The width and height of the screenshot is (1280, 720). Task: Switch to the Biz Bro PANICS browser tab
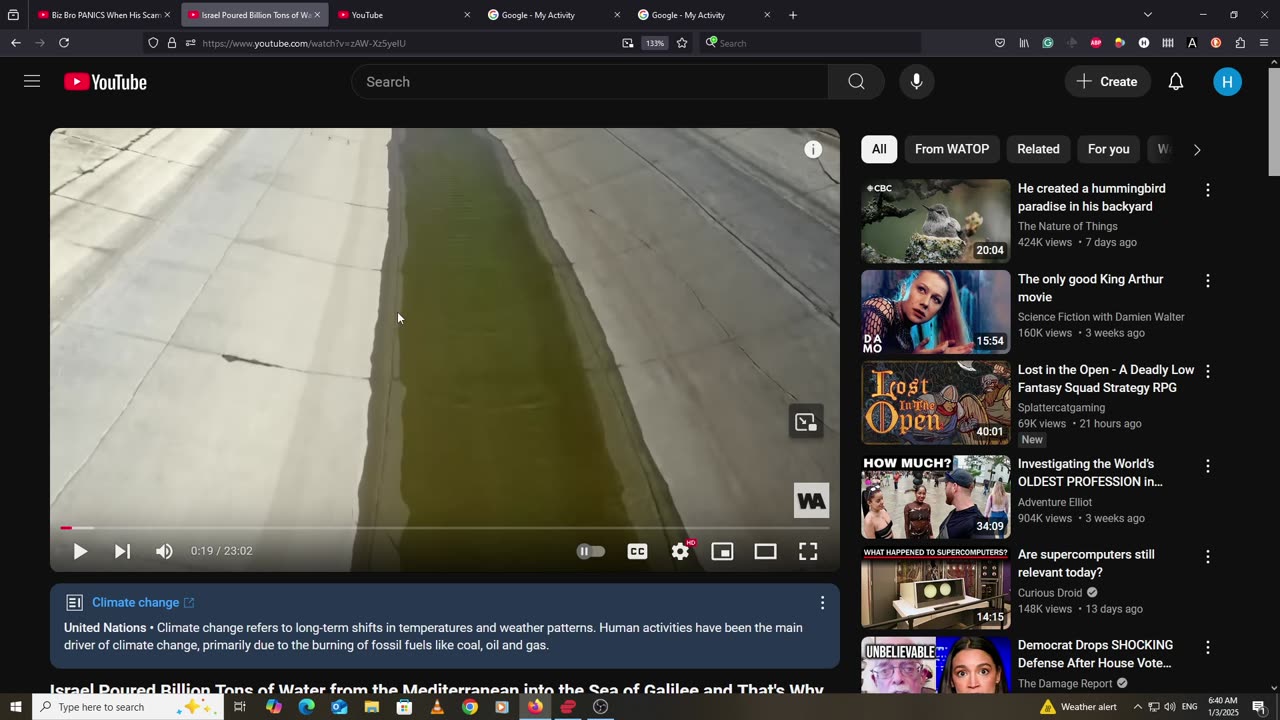pyautogui.click(x=104, y=15)
